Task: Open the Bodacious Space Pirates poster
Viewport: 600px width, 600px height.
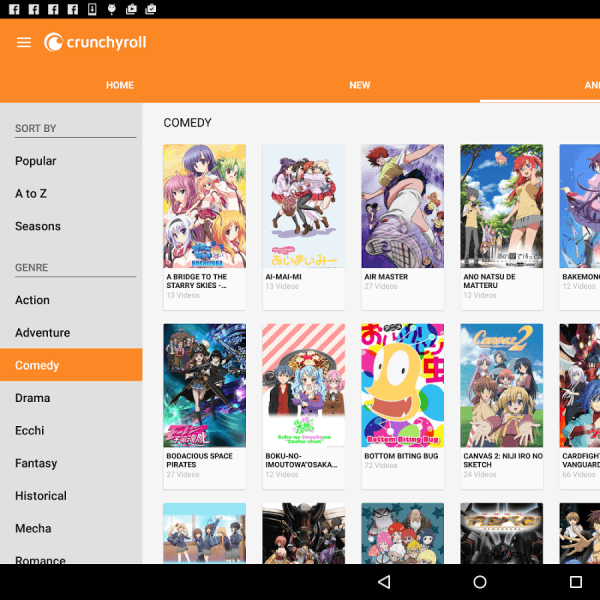Action: pos(205,385)
